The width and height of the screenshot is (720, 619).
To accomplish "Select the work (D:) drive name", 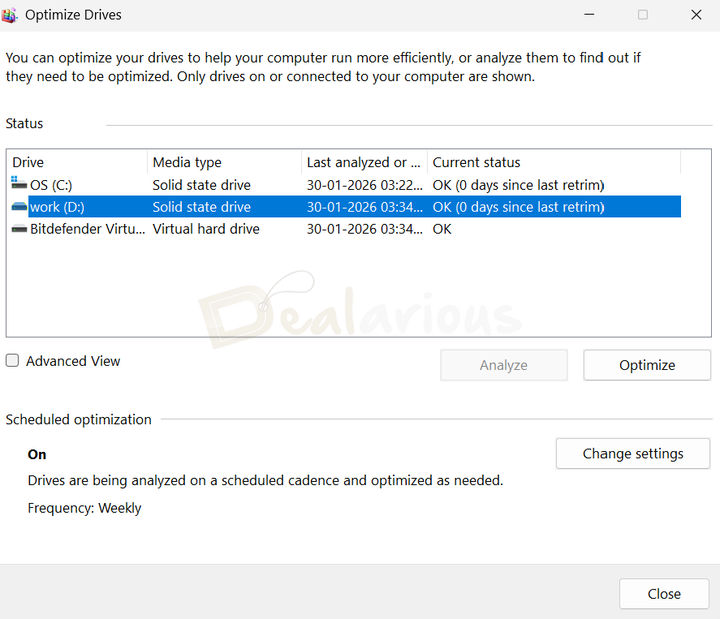I will (57, 207).
